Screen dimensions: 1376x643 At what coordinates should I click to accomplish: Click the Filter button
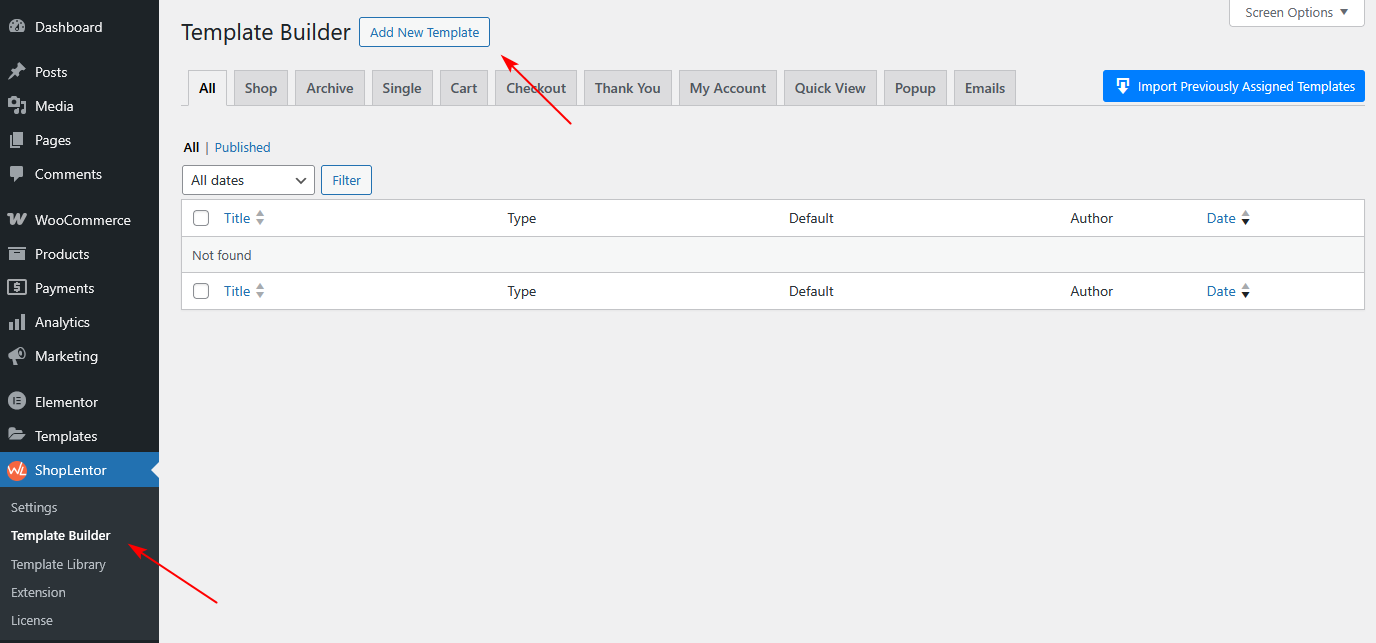tap(347, 180)
